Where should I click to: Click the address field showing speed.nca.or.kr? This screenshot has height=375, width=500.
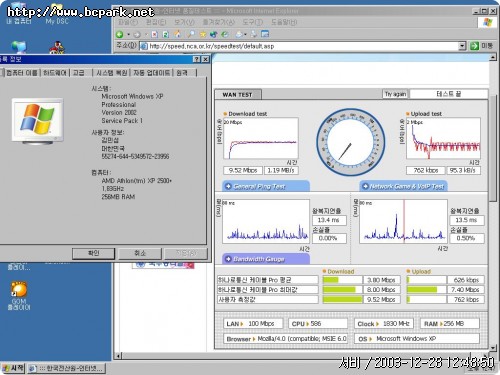point(303,46)
